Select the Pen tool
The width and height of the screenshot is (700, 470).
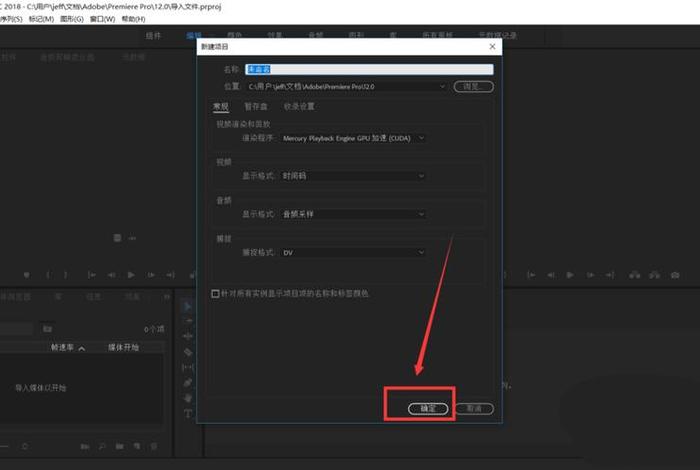pos(188,383)
